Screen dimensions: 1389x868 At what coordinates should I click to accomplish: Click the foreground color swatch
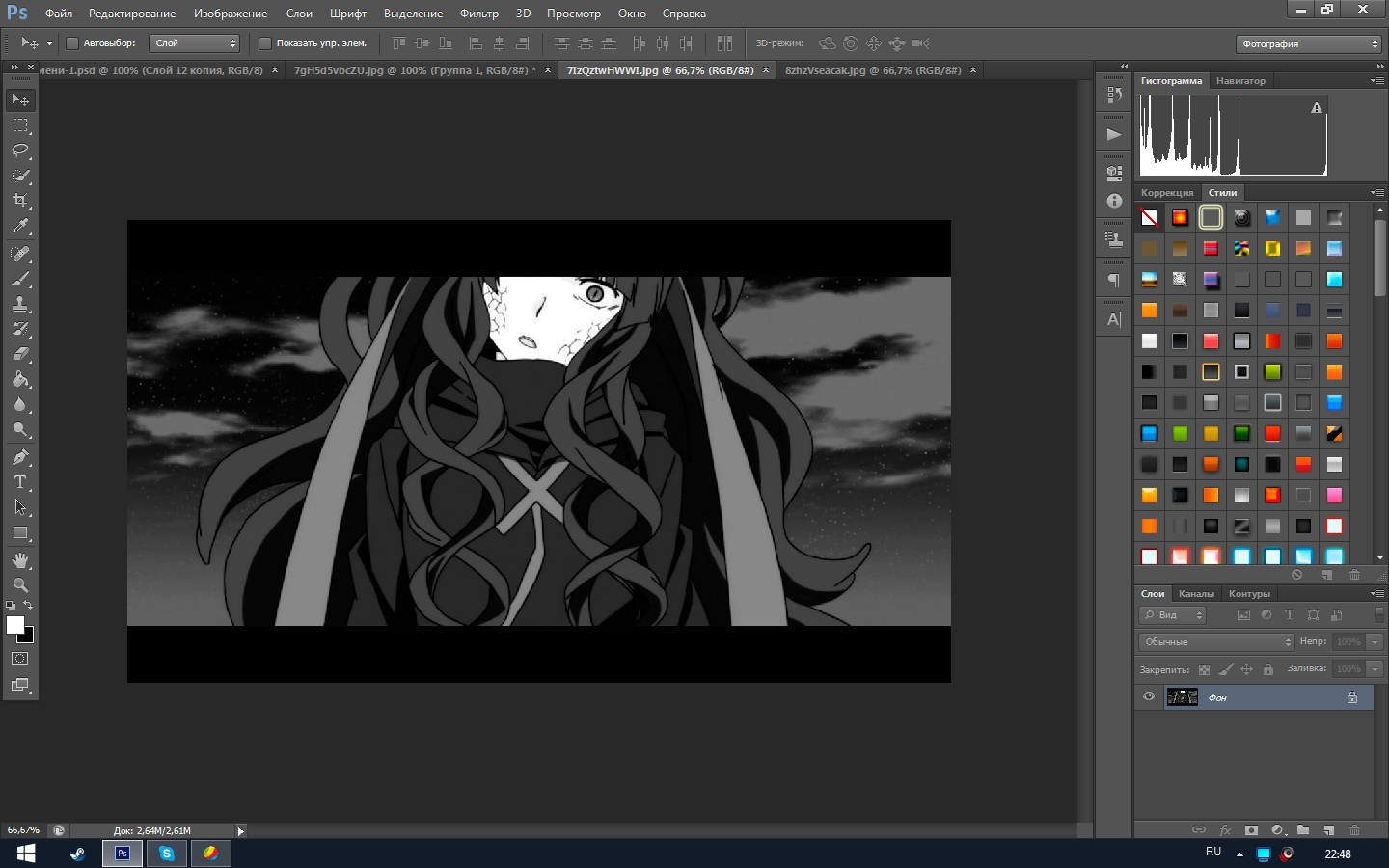point(14,624)
